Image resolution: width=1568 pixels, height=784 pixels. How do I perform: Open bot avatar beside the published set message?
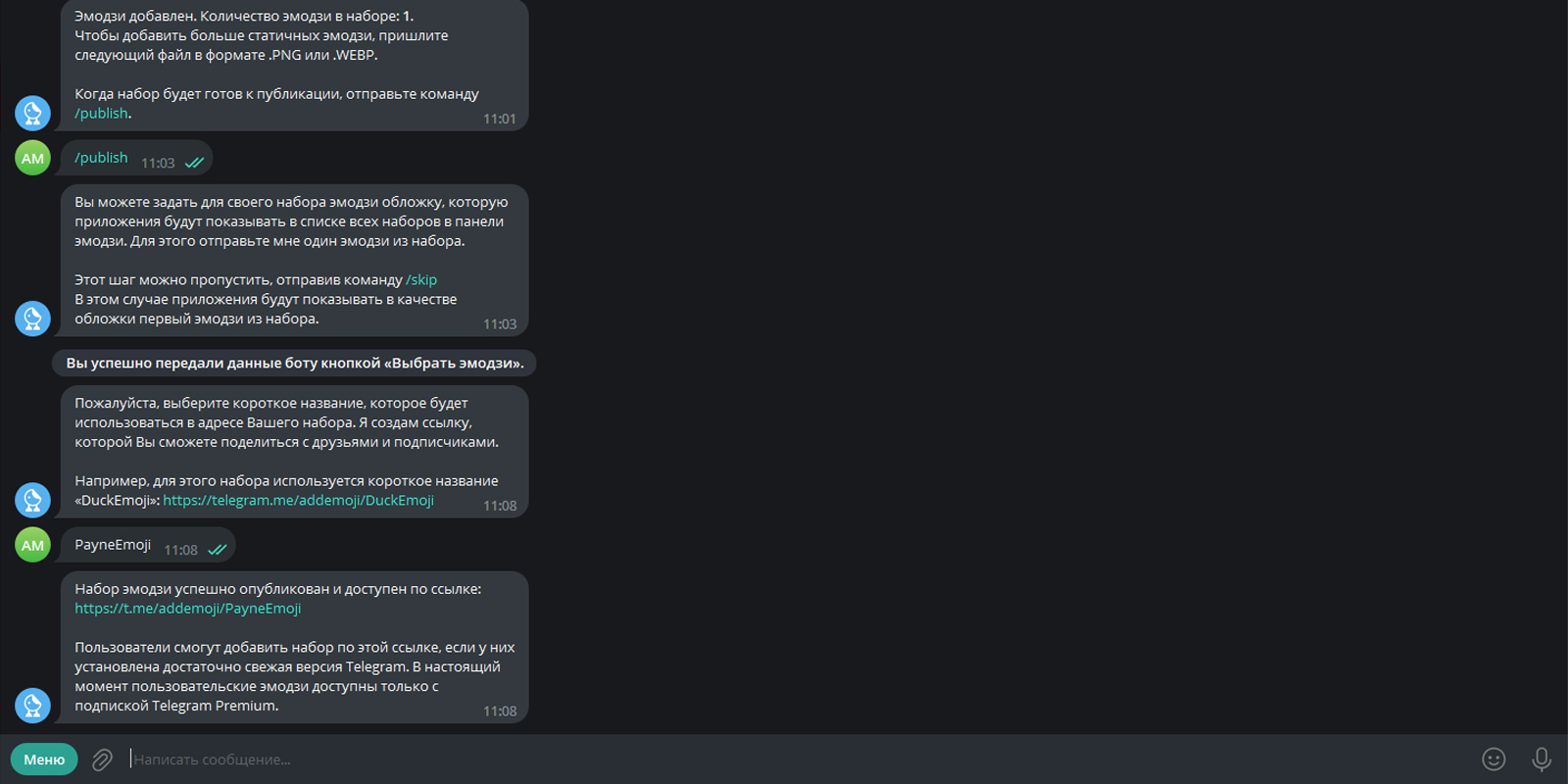(x=32, y=706)
